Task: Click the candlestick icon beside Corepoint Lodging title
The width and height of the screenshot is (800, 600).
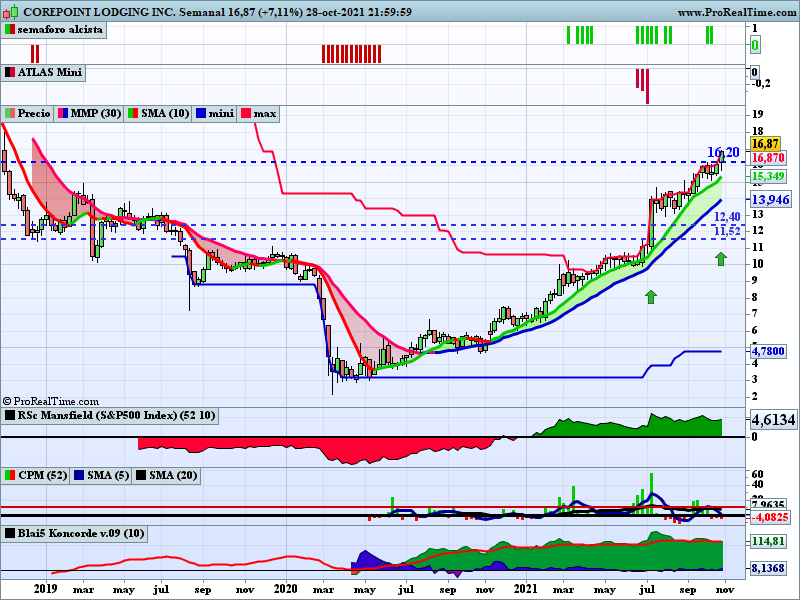Action: pos(11,11)
